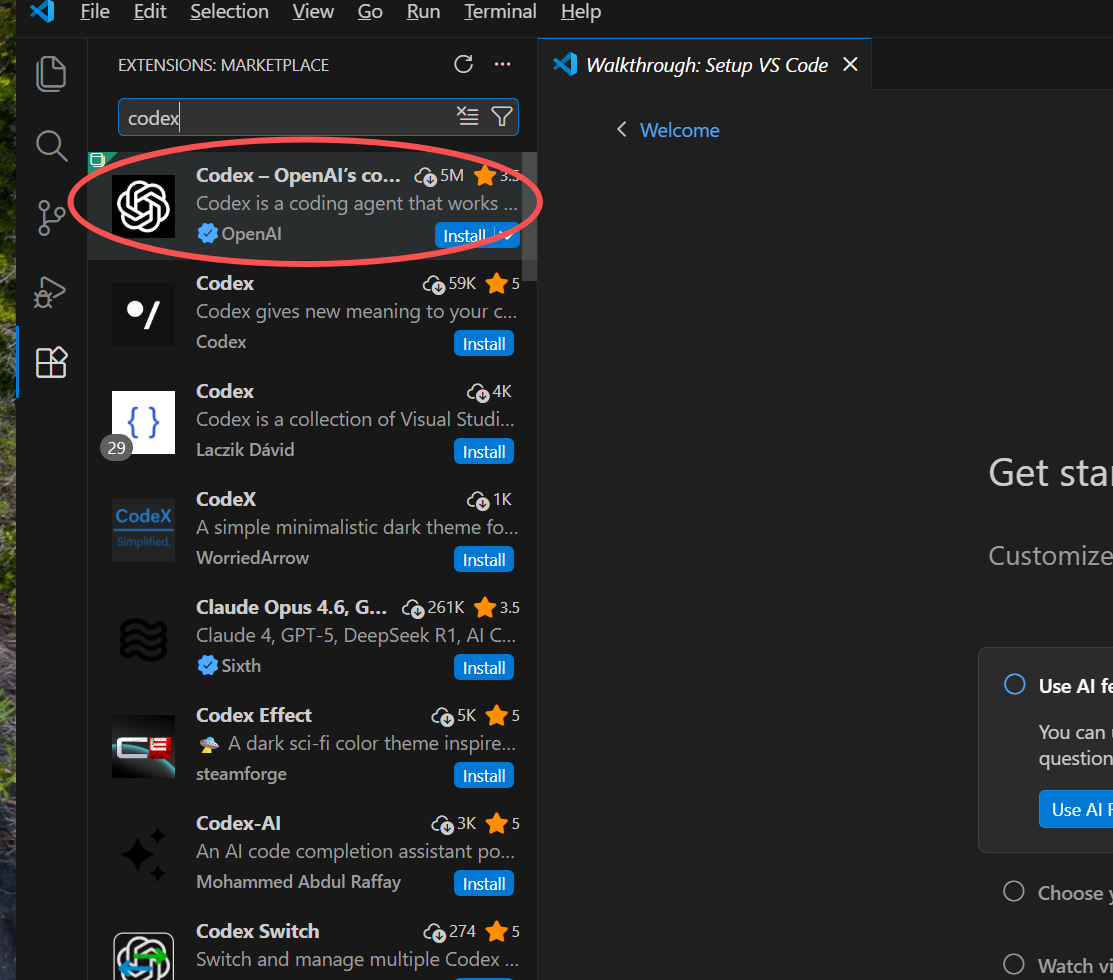Screen dimensions: 1113x980
Task: Open the Search view in activity bar
Action: [51, 146]
